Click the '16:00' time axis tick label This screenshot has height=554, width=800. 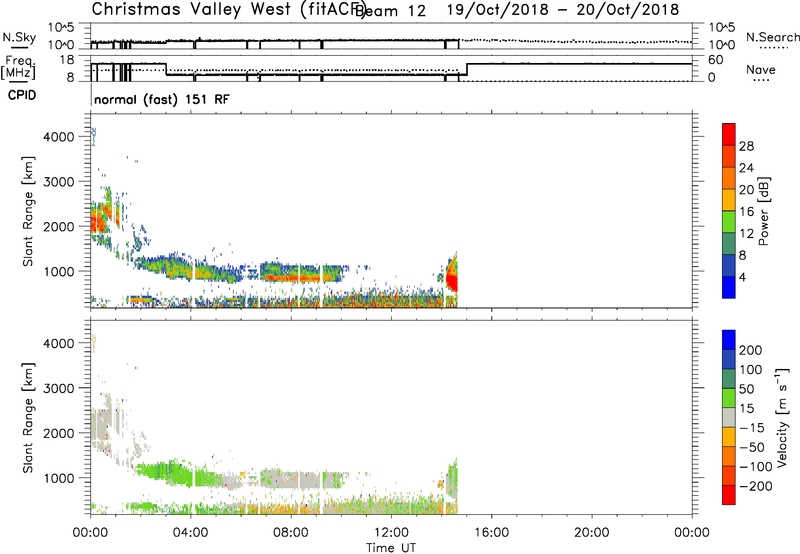[491, 533]
